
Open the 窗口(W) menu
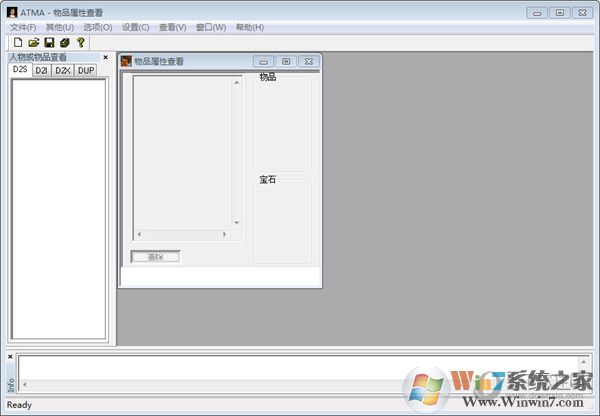(211, 28)
